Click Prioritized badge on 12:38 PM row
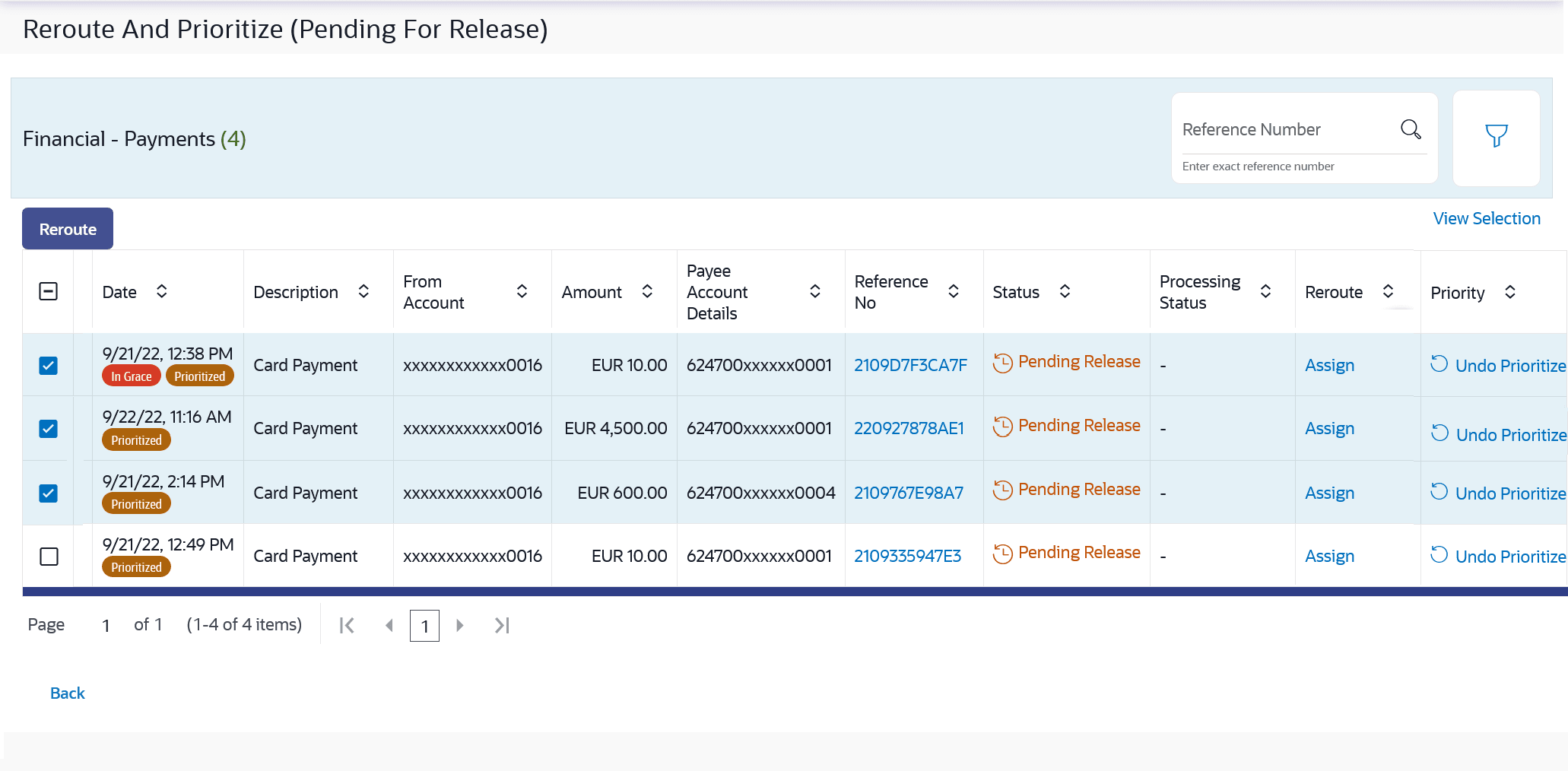The width and height of the screenshot is (1568, 771). pyautogui.click(x=200, y=376)
